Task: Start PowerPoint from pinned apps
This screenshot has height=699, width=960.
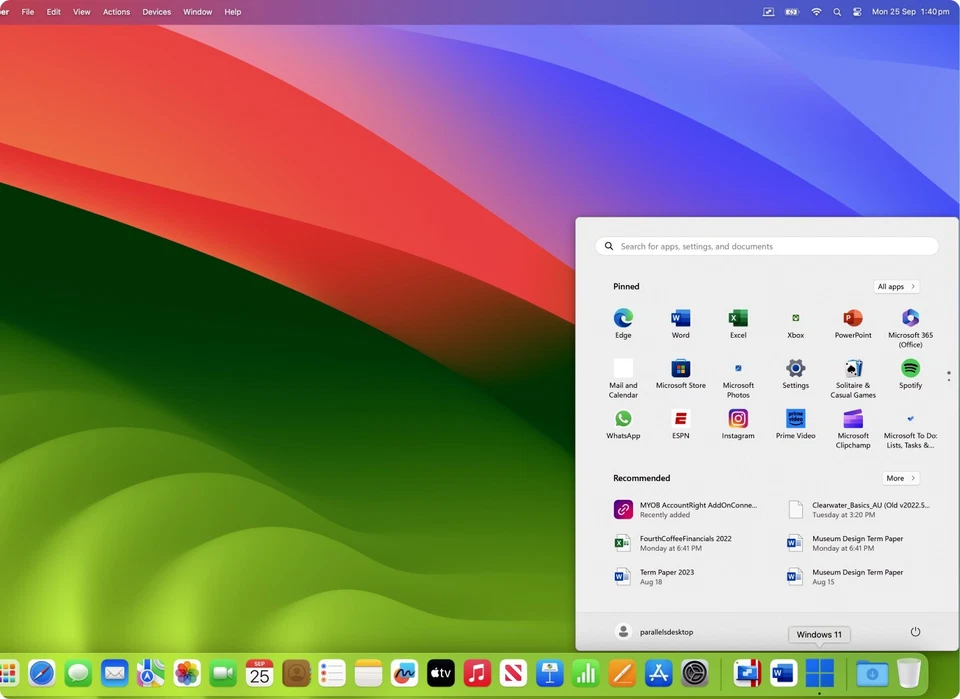Action: pos(853,318)
